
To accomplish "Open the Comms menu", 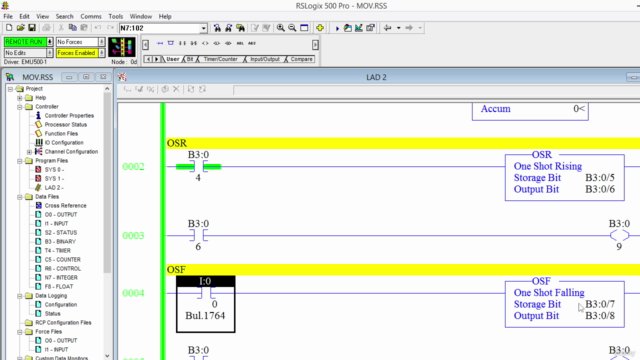I will pyautogui.click(x=91, y=16).
